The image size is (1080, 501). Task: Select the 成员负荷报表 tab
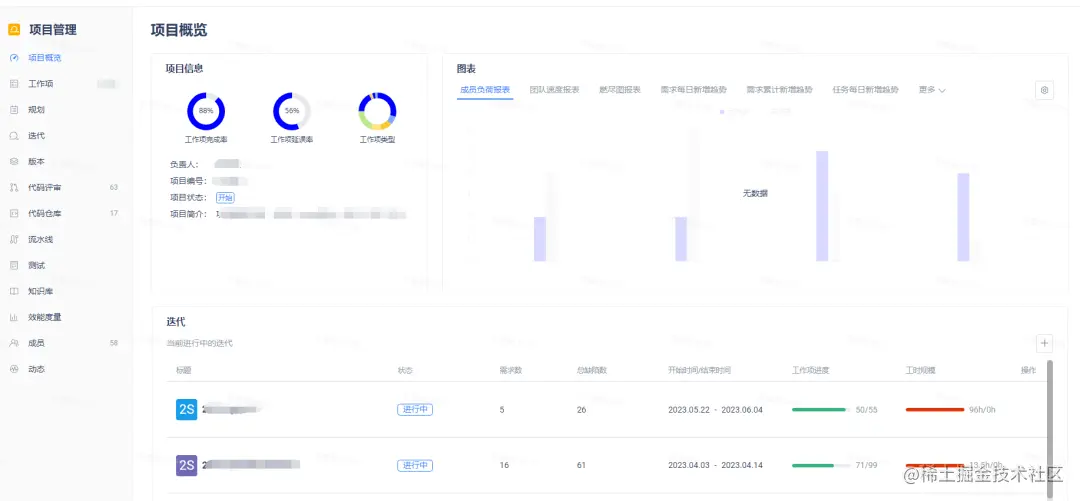485,90
